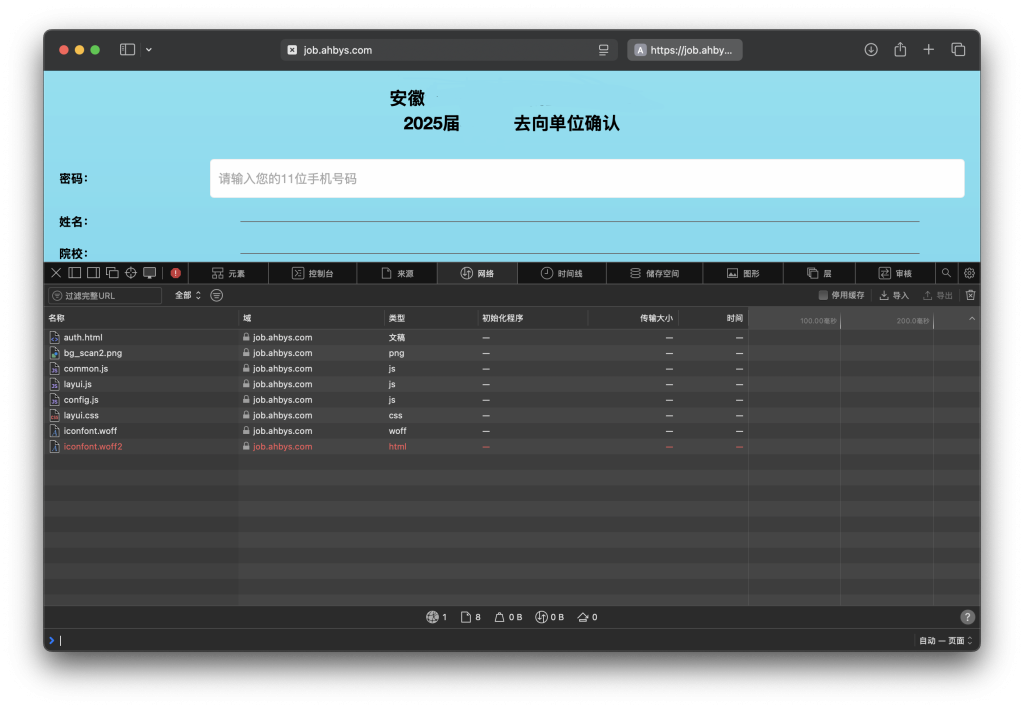
Task: Start the element selection crosshair tool
Action: click(x=131, y=273)
